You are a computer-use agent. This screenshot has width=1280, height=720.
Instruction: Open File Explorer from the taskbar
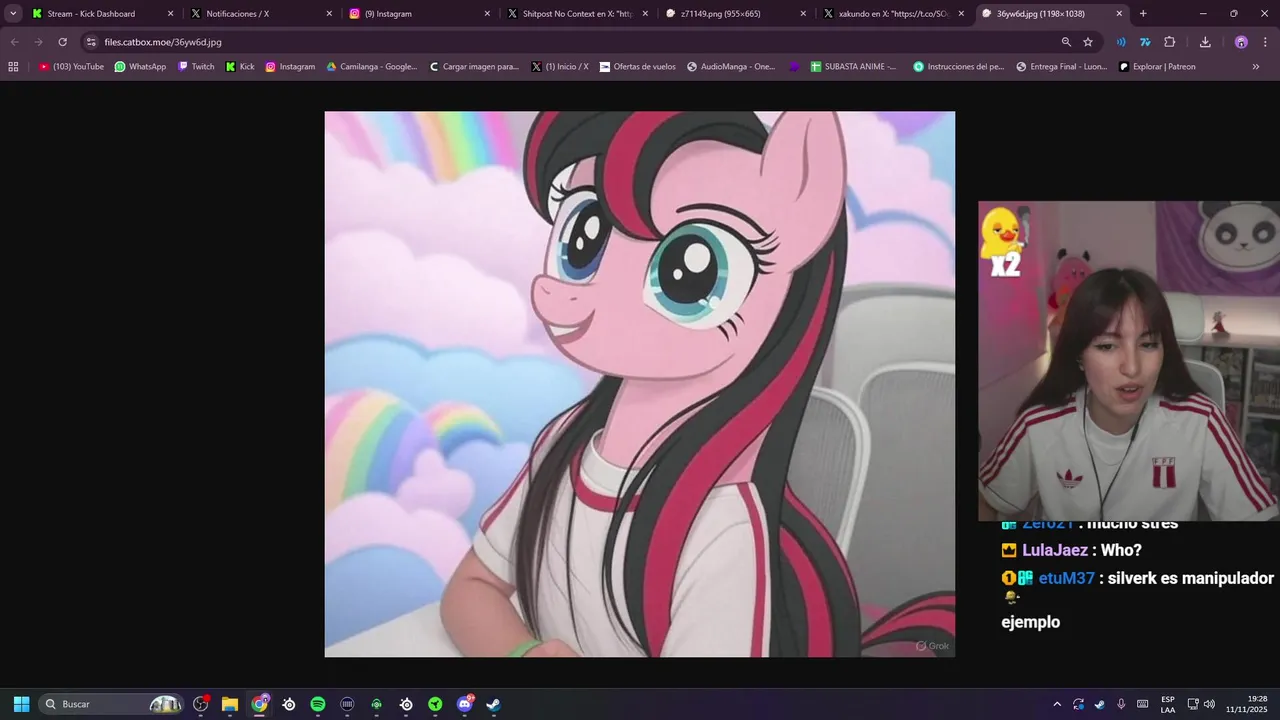230,704
